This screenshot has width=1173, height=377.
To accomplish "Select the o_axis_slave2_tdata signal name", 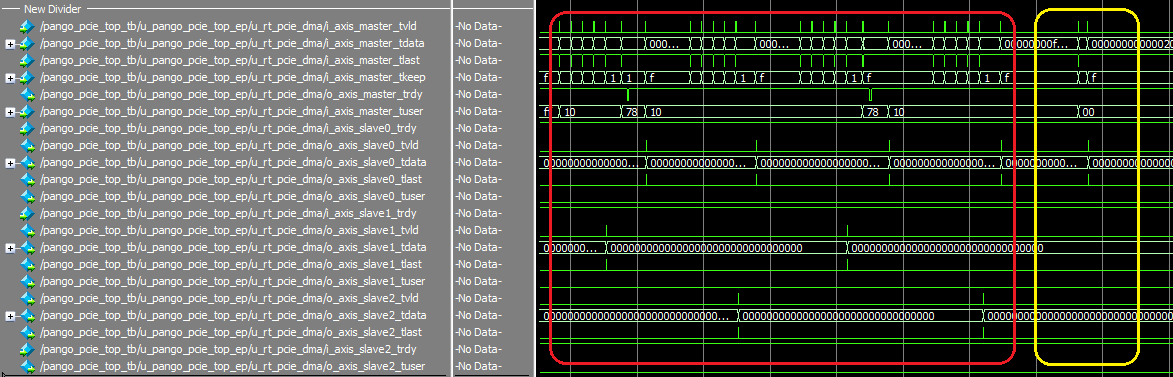I will click(233, 316).
